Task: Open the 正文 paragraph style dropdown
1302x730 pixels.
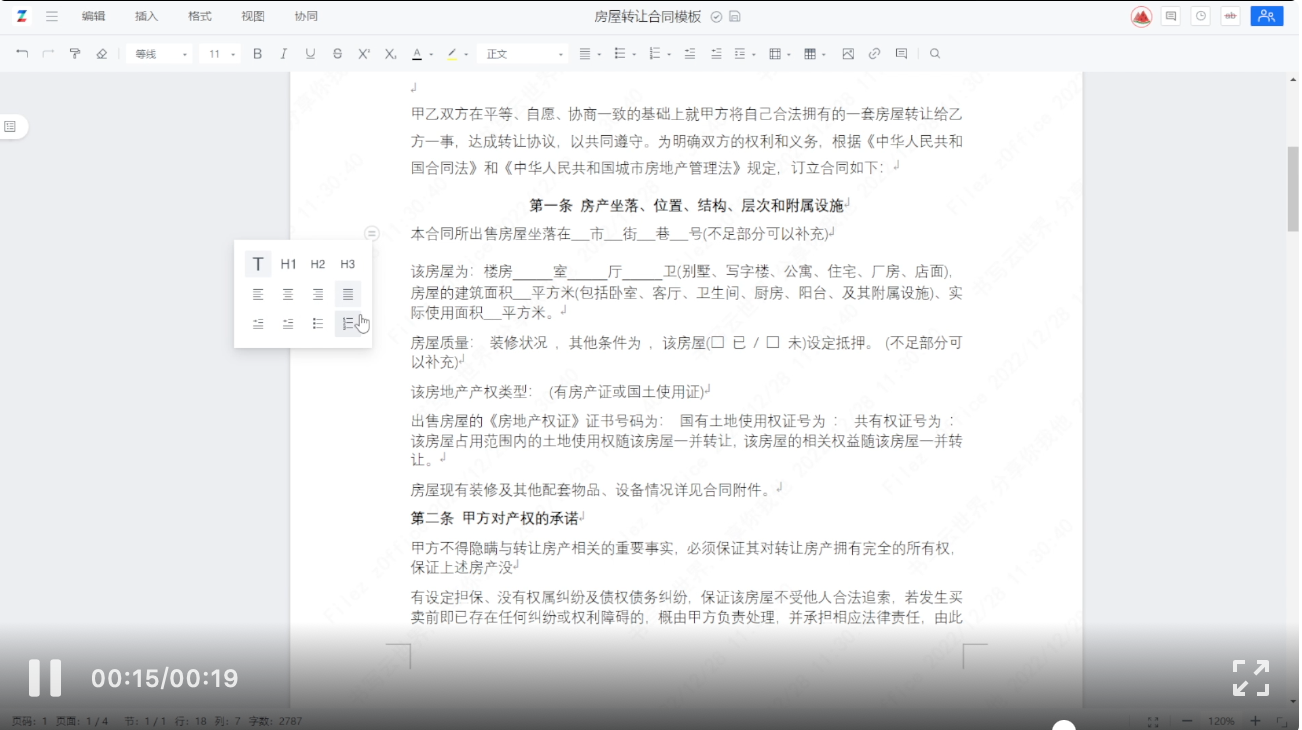Action: pyautogui.click(x=524, y=54)
